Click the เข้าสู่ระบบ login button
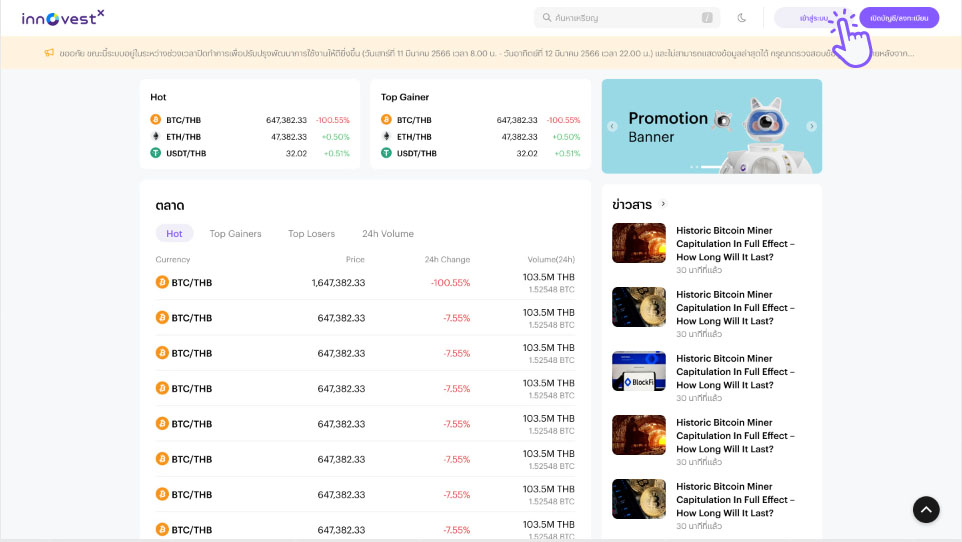The height and width of the screenshot is (542, 962). (813, 18)
